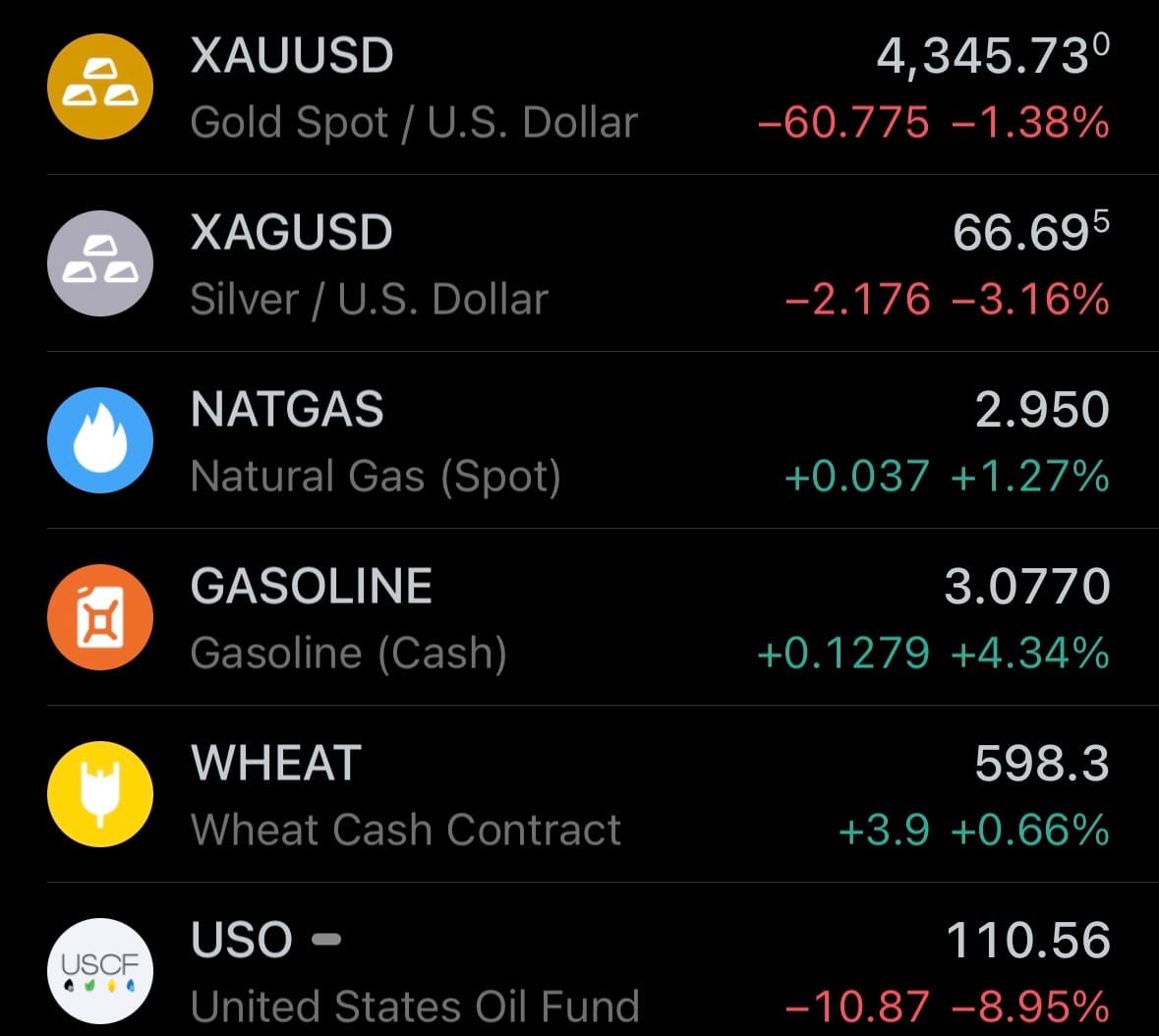Open the Gold Spot / U.S. Dollar description
Image resolution: width=1159 pixels, height=1036 pixels.
414,123
